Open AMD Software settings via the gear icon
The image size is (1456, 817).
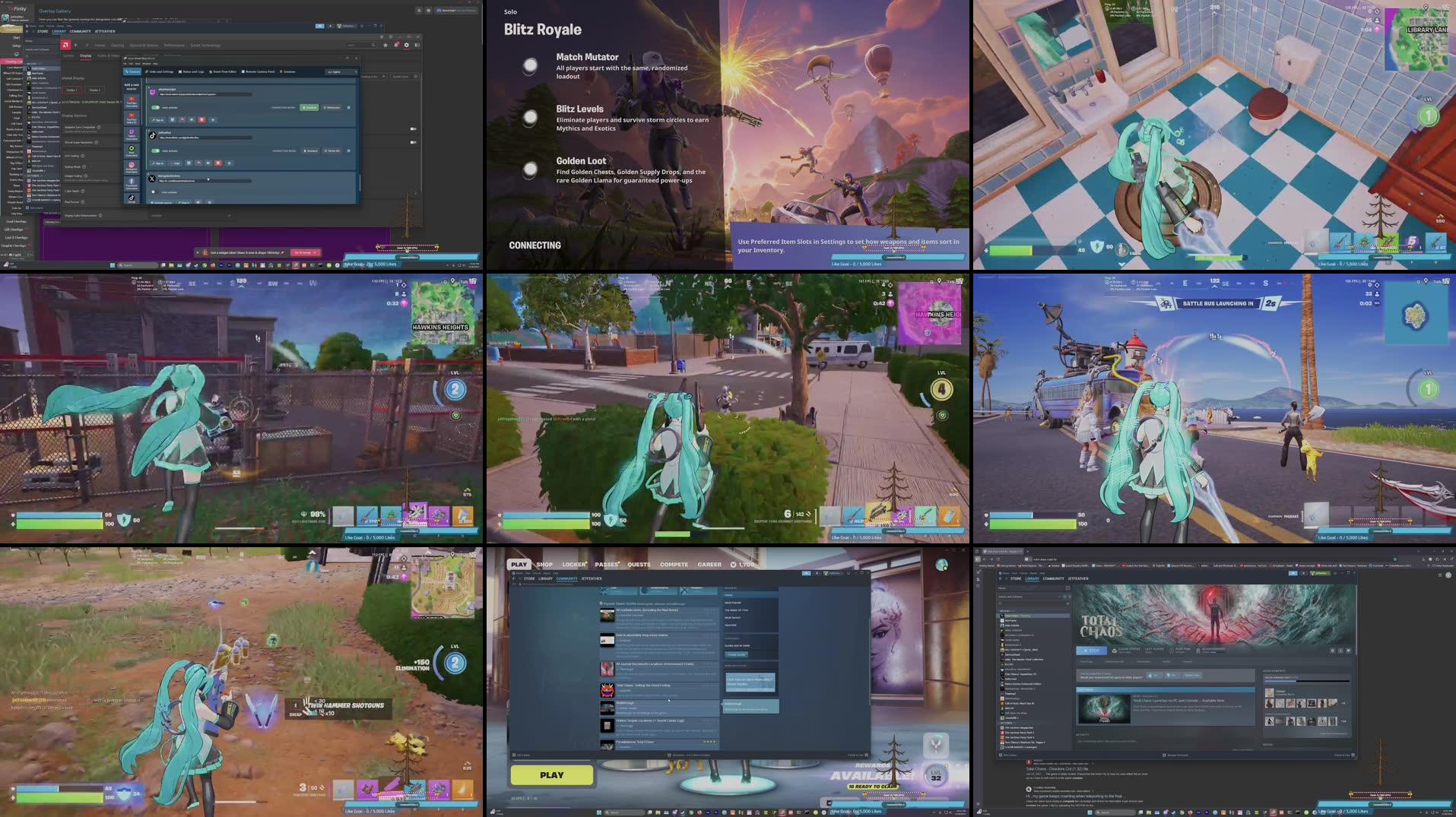point(407,45)
